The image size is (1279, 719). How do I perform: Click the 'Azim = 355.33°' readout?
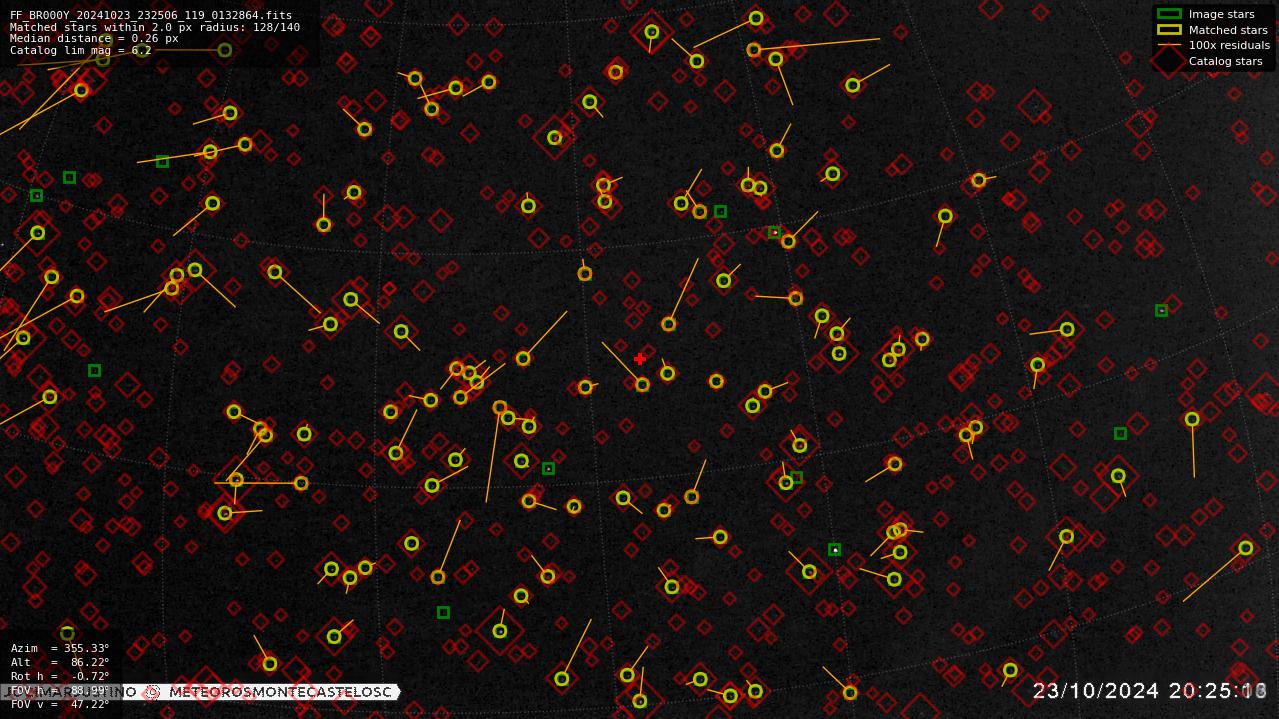pyautogui.click(x=60, y=648)
